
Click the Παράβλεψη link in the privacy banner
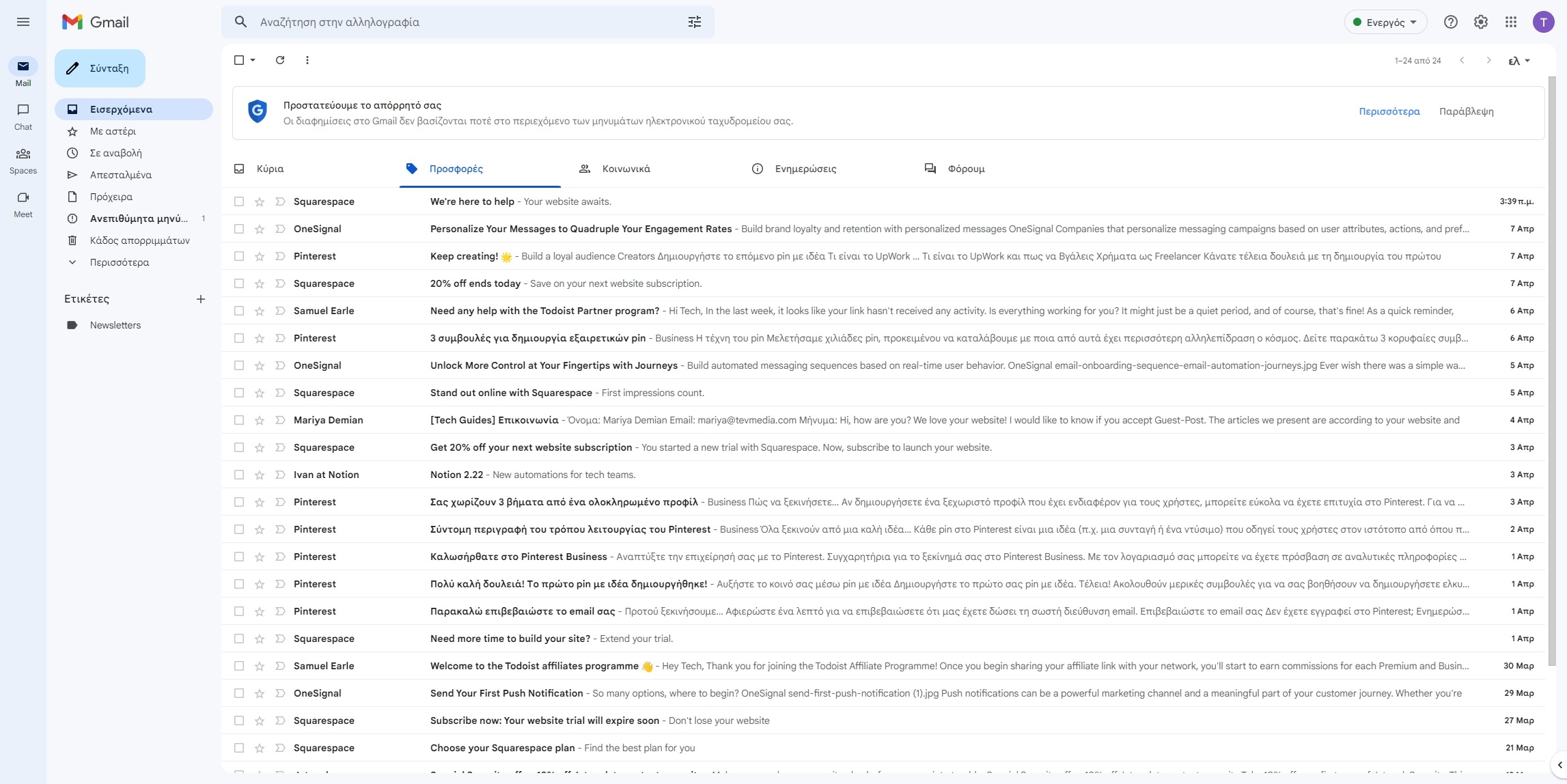tap(1466, 111)
